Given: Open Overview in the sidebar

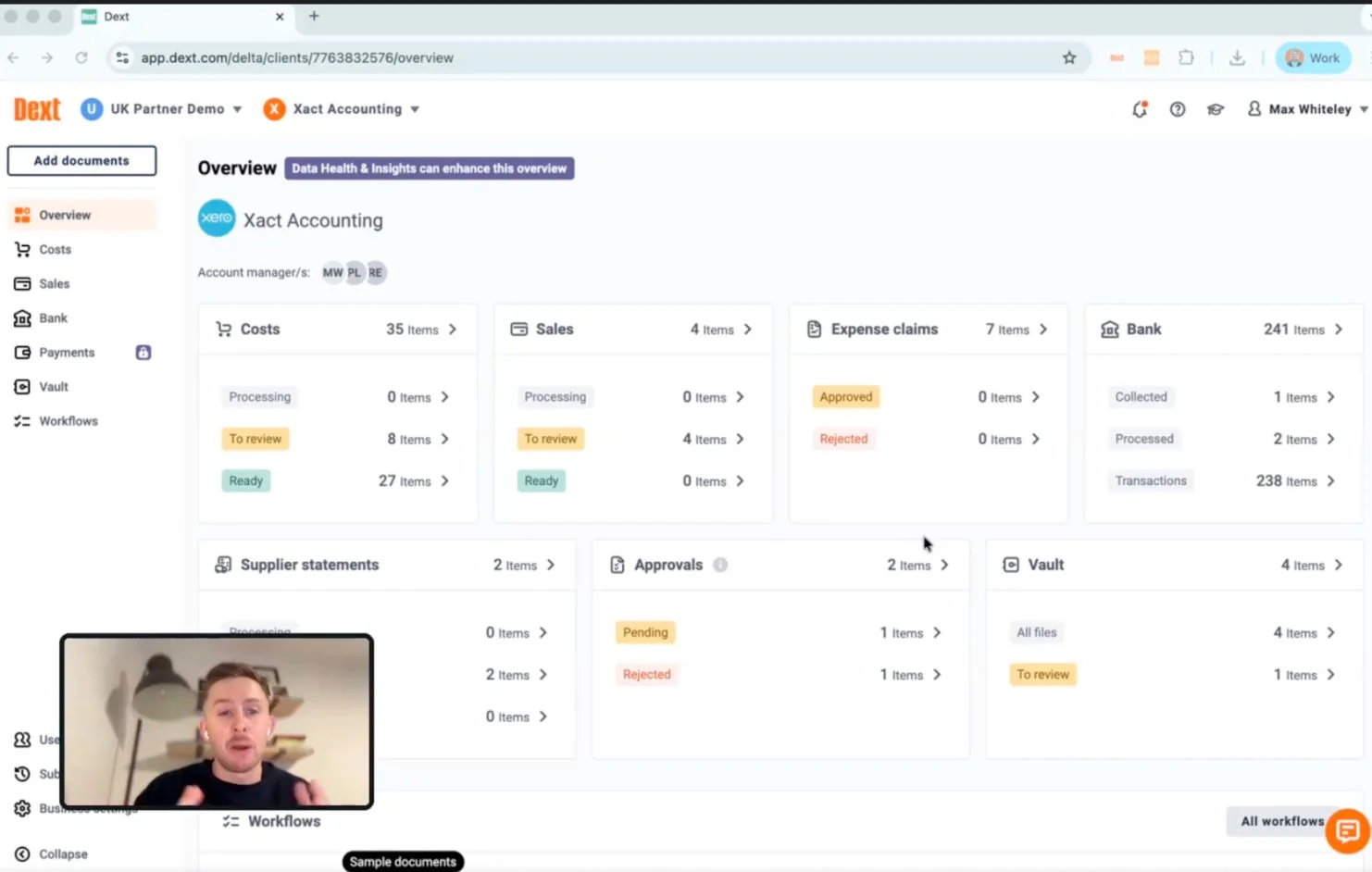Looking at the screenshot, I should [81, 215].
